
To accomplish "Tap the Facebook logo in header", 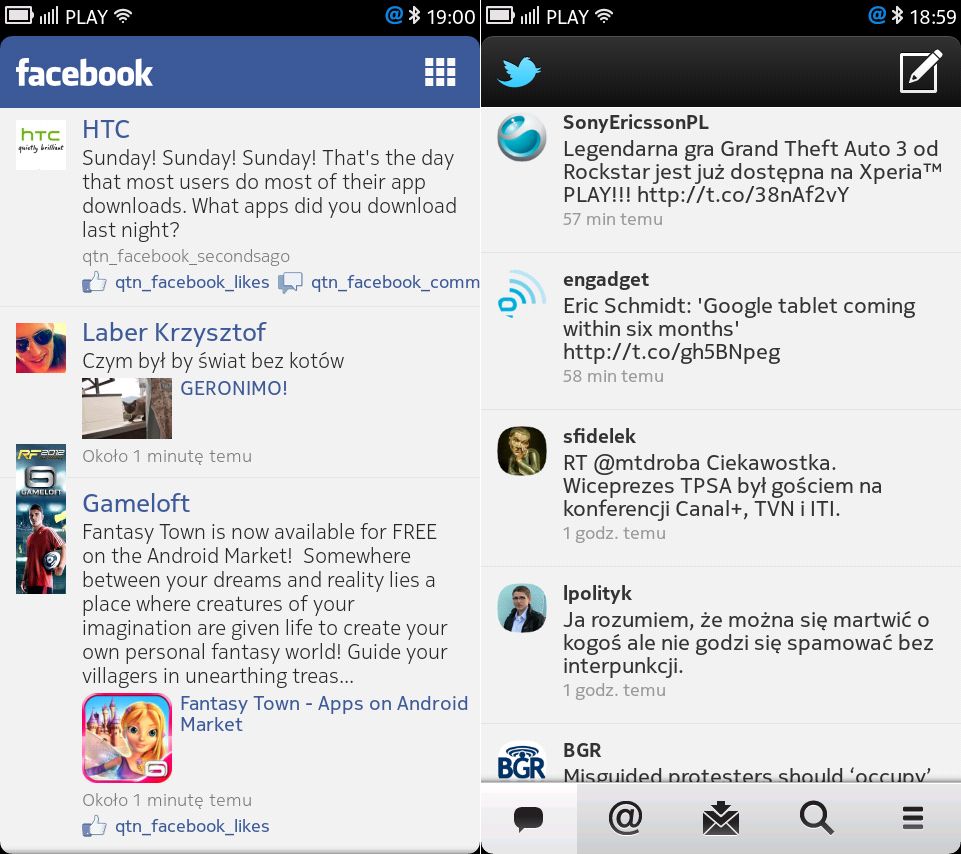I will pos(85,73).
